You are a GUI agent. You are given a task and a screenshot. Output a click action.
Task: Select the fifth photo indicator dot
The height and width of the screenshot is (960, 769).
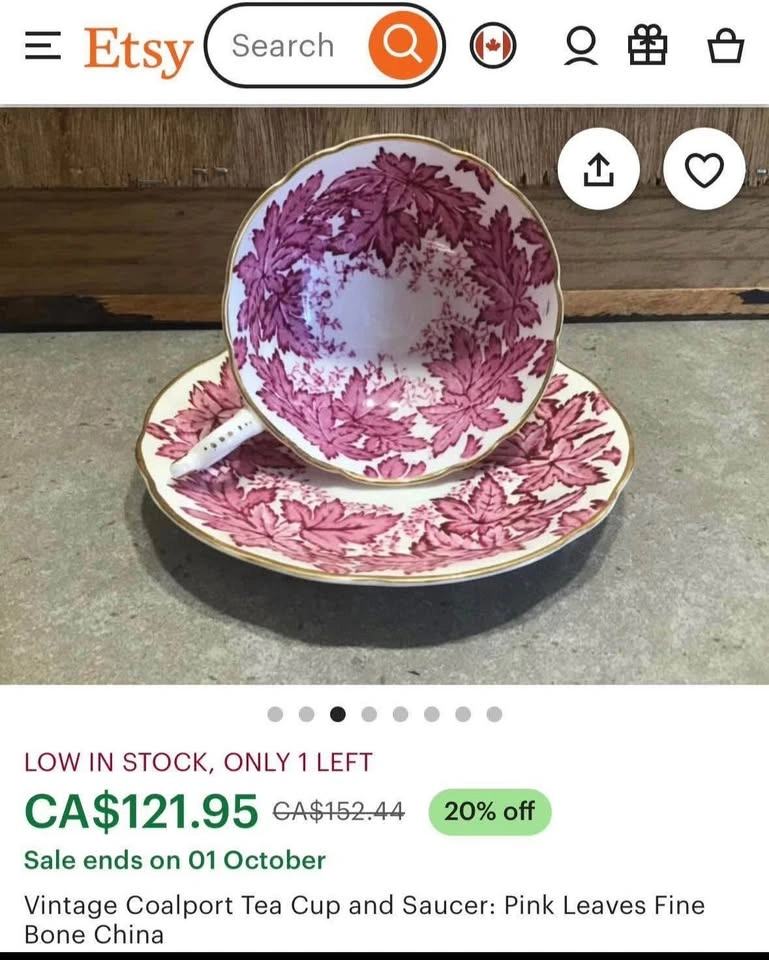pos(400,714)
